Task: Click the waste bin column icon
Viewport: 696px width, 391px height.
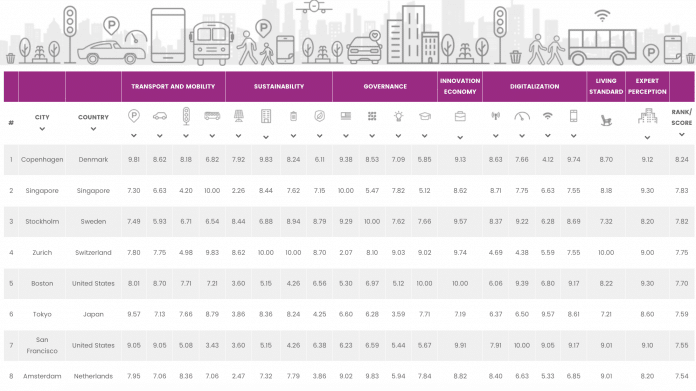Action: [293, 116]
